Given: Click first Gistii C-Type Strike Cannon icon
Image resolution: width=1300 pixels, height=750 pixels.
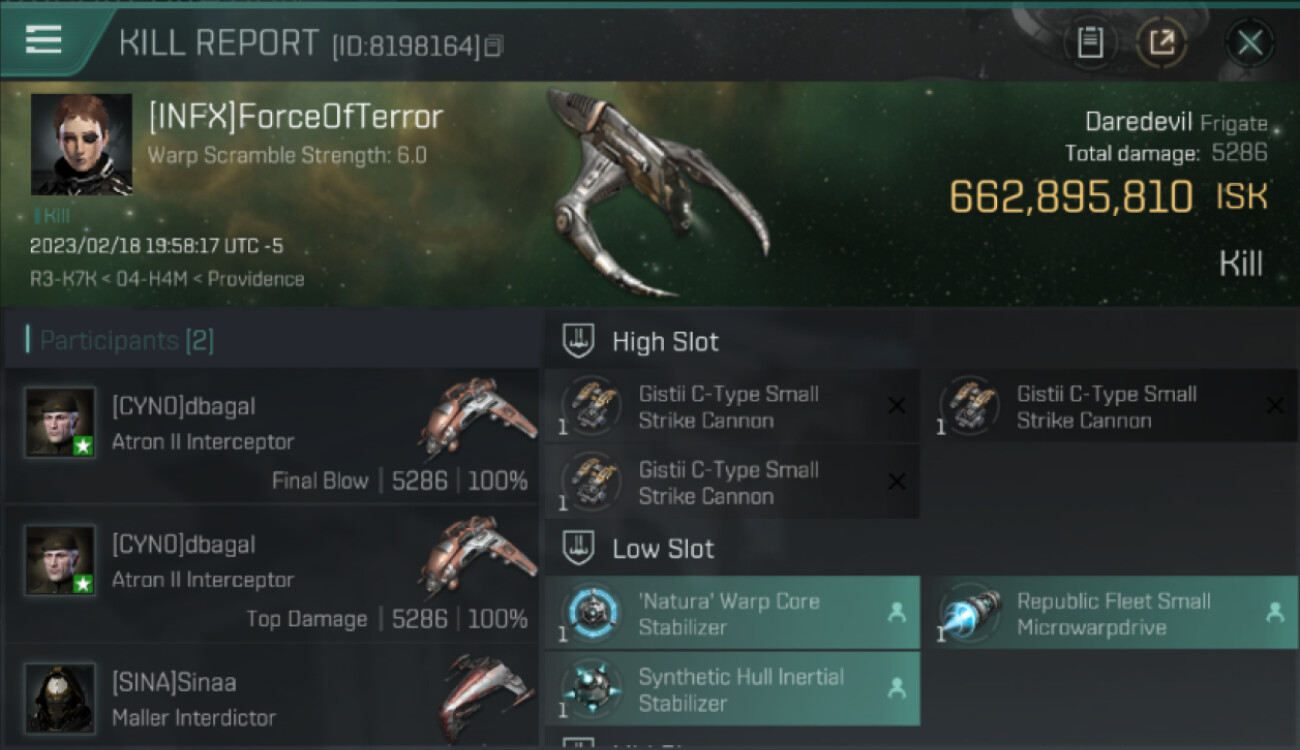Looking at the screenshot, I should (591, 407).
